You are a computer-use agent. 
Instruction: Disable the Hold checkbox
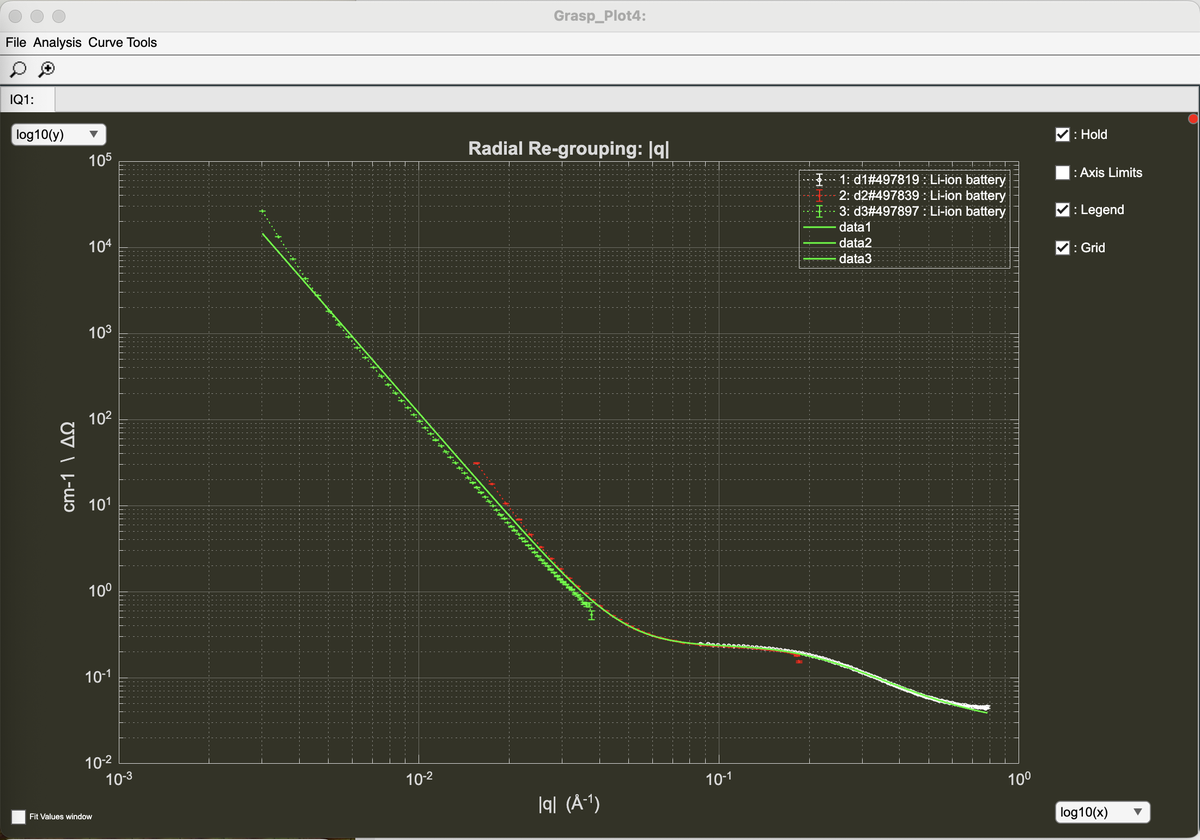(1063, 134)
